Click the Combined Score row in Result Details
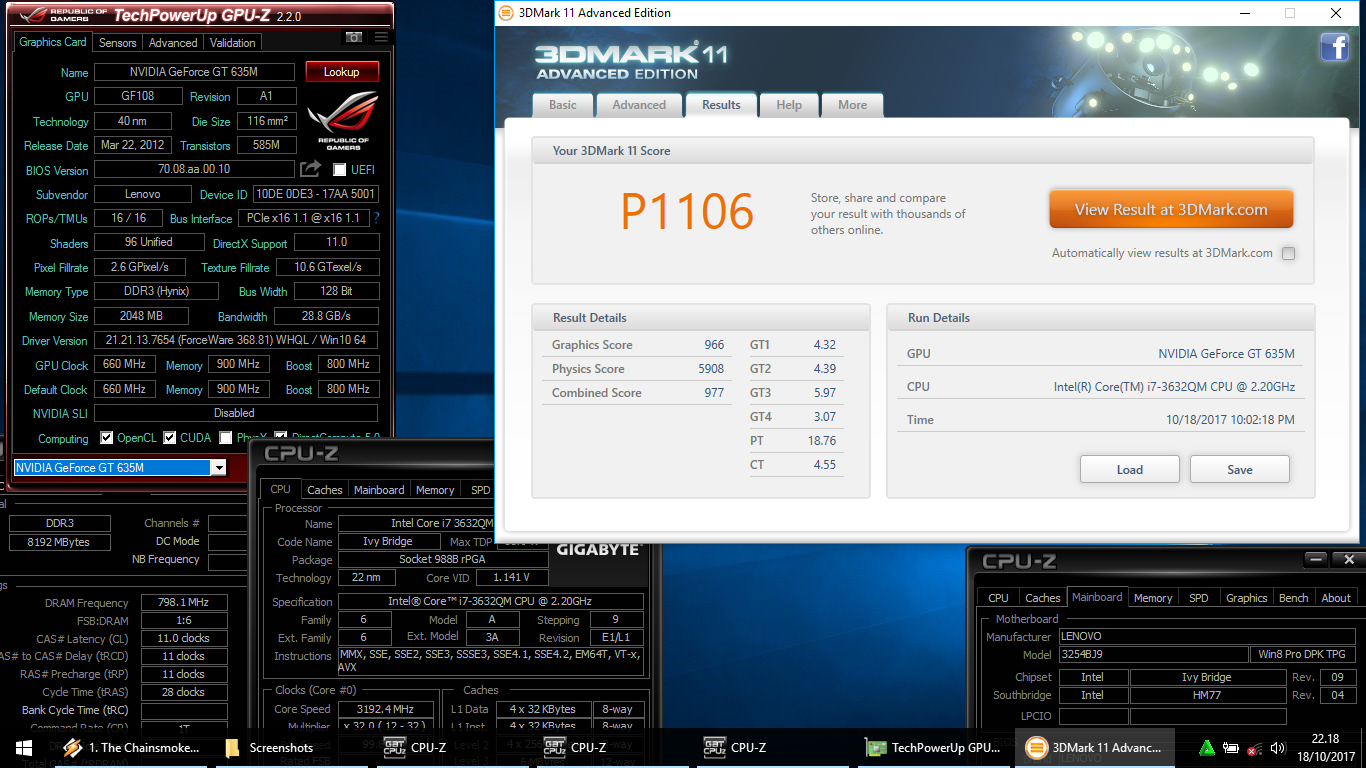 coord(638,393)
